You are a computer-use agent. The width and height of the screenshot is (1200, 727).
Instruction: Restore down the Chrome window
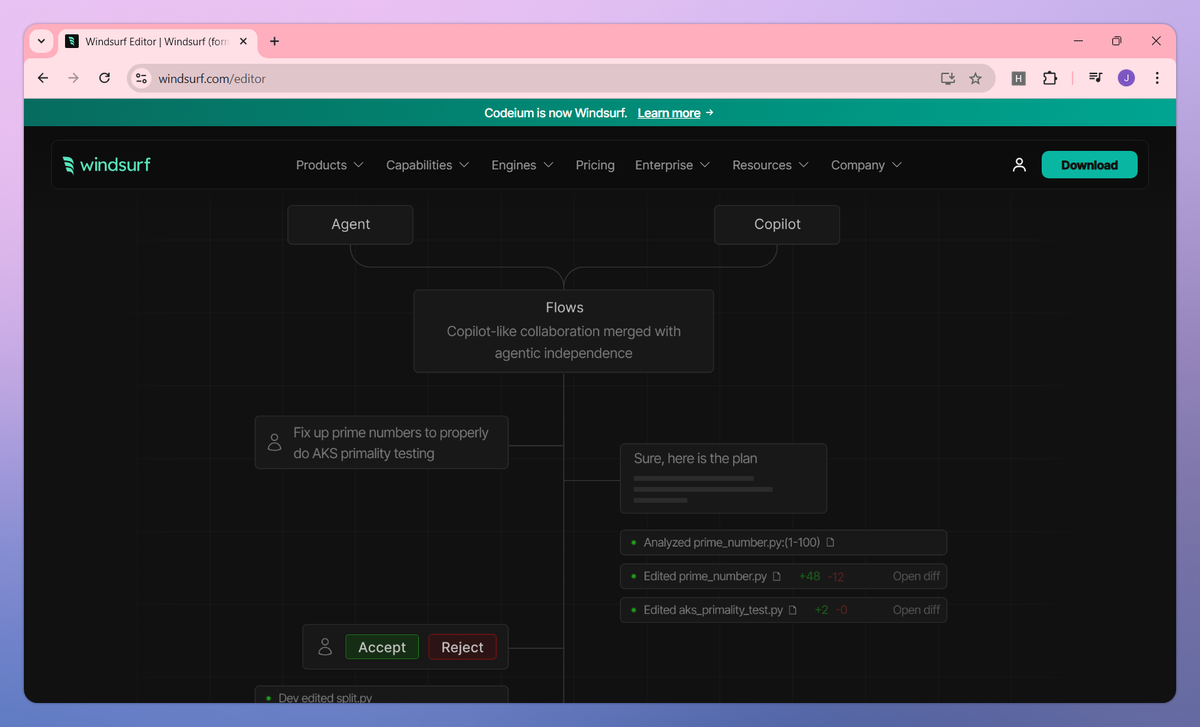(x=1117, y=41)
